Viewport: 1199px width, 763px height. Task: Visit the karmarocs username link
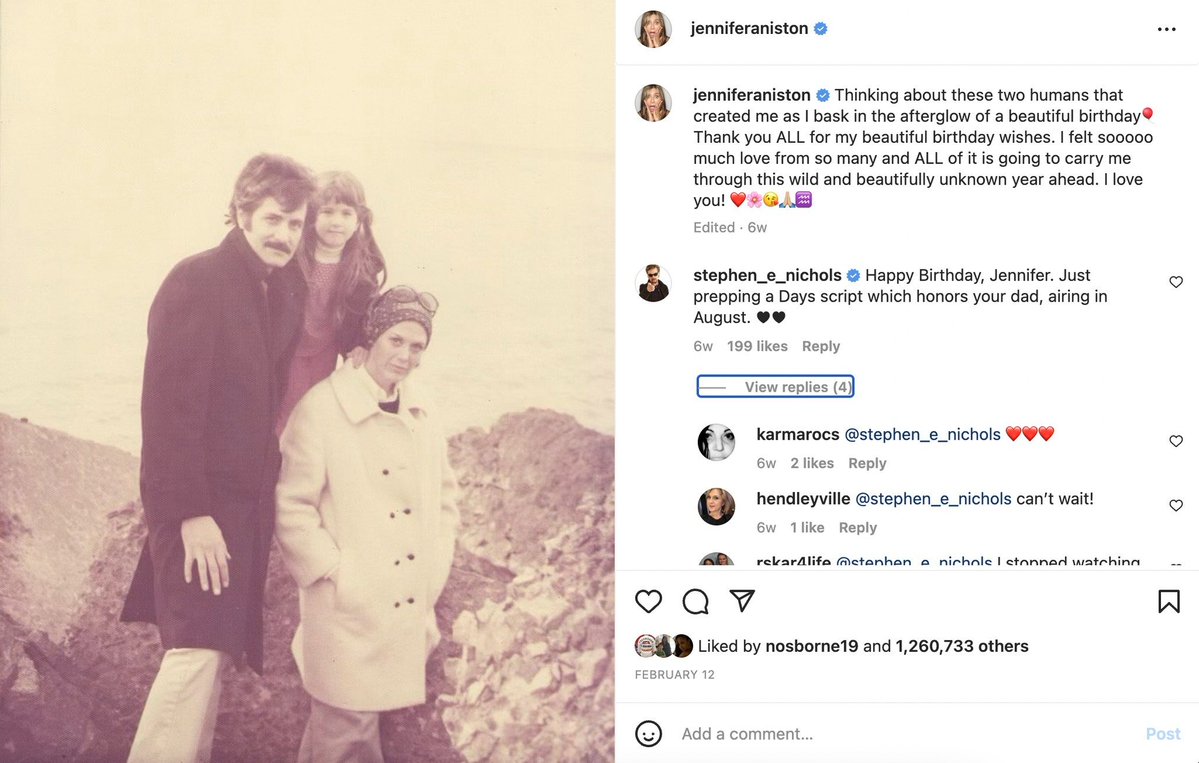pos(798,434)
